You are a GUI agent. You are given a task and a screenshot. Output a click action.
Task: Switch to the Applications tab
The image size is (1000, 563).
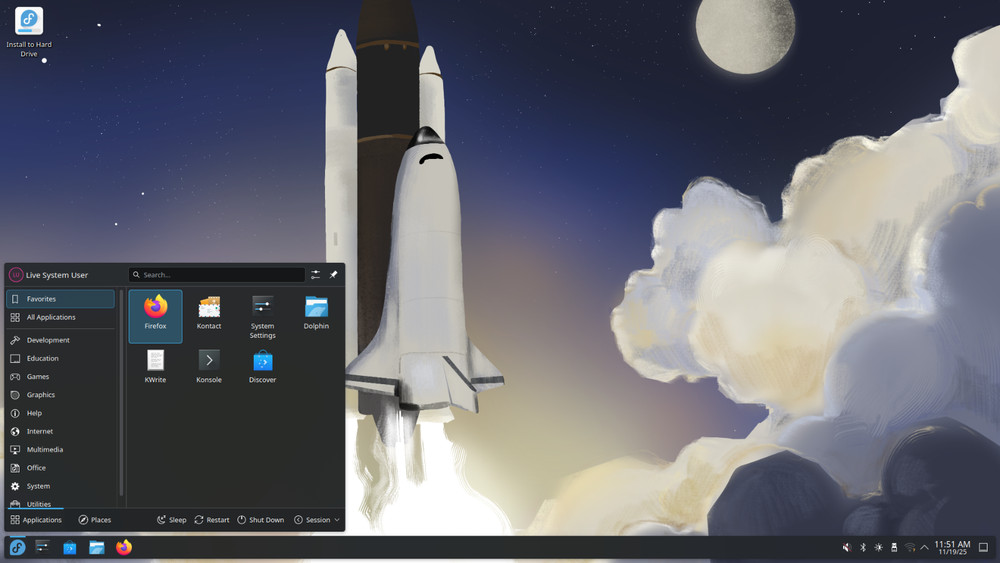pyautogui.click(x=36, y=520)
